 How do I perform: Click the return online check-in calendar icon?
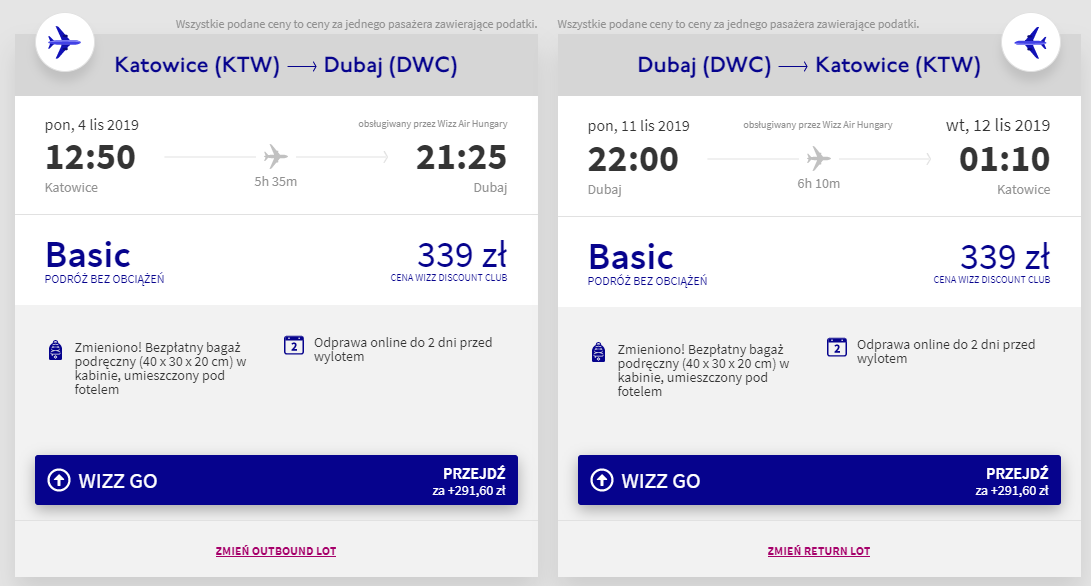pyautogui.click(x=837, y=346)
